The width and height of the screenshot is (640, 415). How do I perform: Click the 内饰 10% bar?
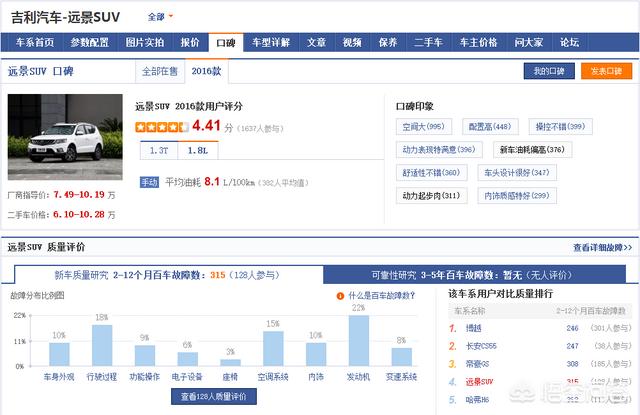[316, 354]
